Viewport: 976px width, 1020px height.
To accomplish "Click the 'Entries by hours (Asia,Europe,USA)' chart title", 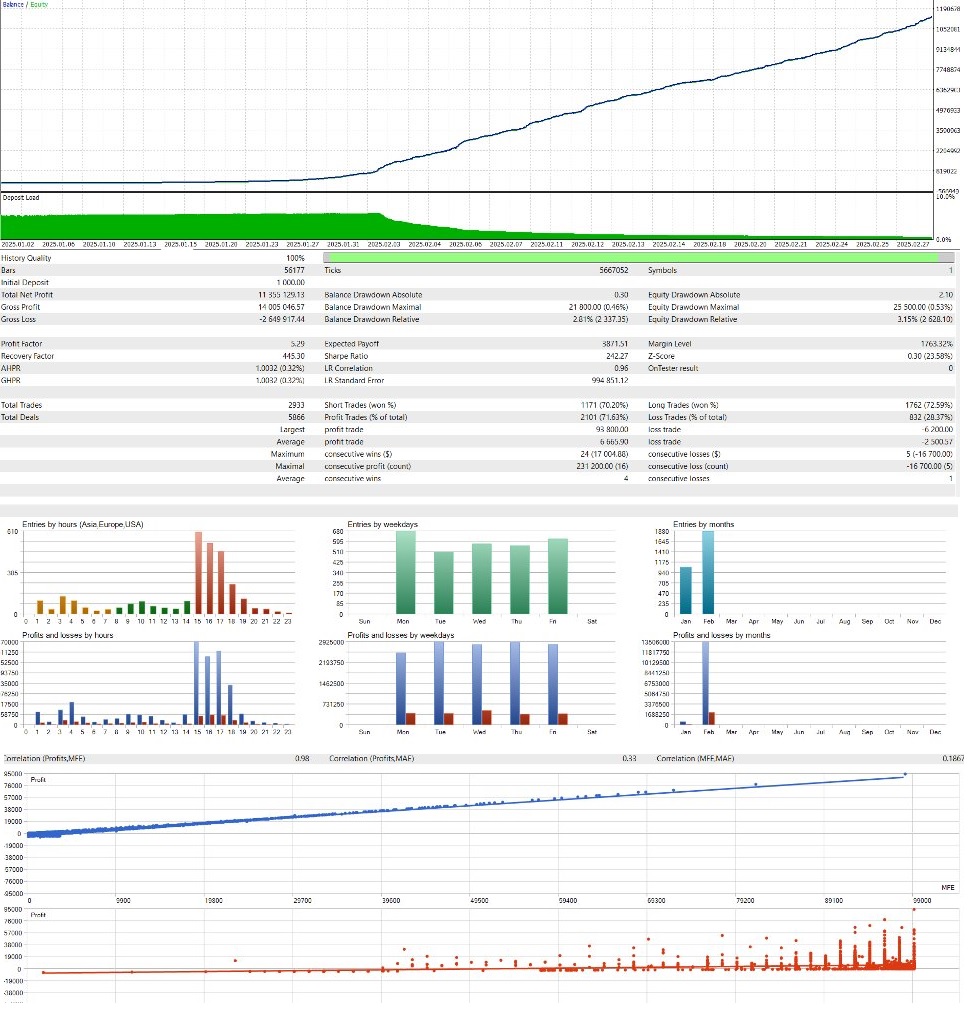I will point(83,531).
